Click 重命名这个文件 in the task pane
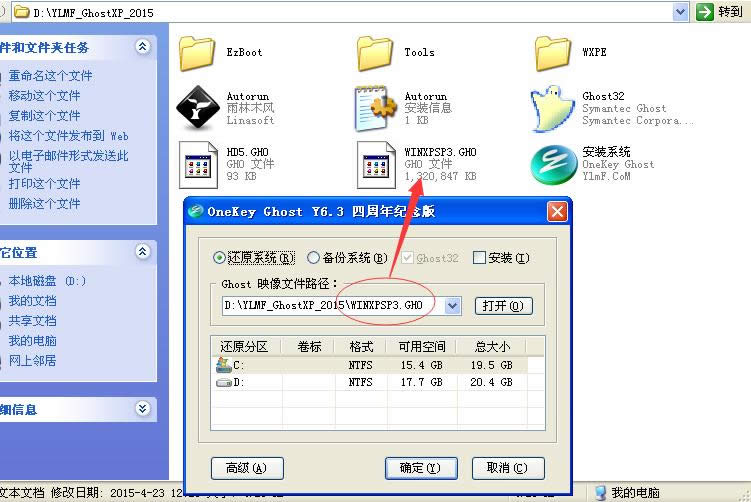The height and width of the screenshot is (502, 751). [x=50, y=76]
